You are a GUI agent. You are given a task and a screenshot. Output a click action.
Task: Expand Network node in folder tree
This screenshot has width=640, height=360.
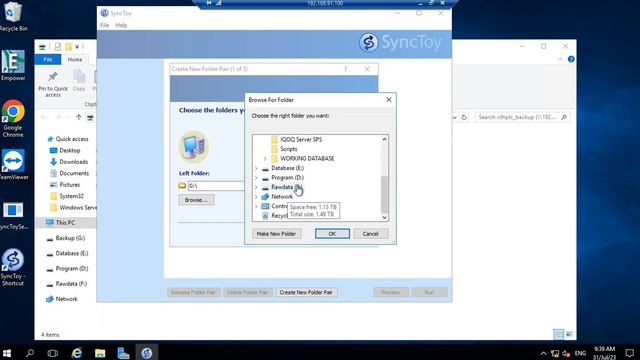[256, 197]
